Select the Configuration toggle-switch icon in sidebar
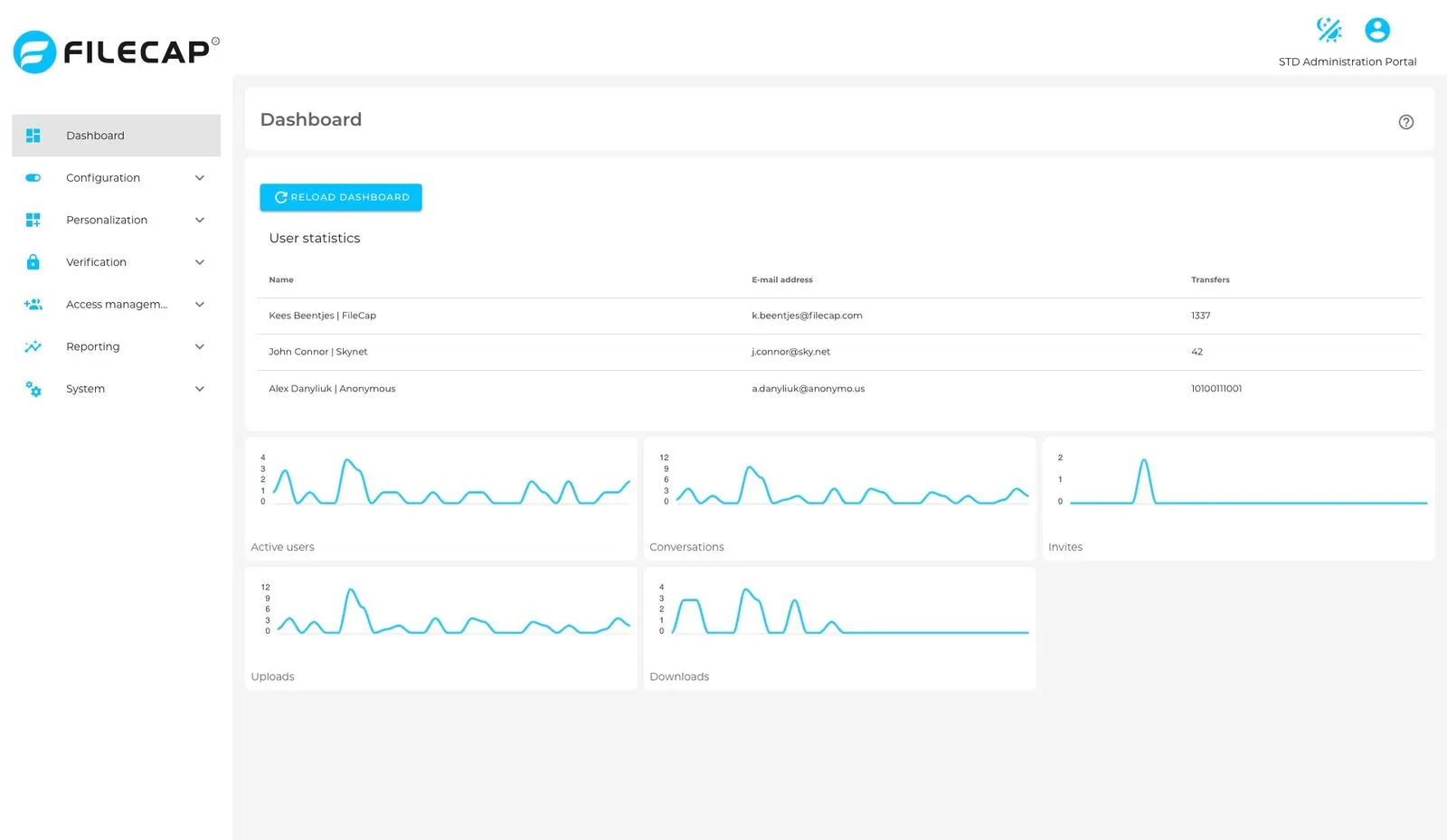This screenshot has width=1447, height=840. [33, 177]
